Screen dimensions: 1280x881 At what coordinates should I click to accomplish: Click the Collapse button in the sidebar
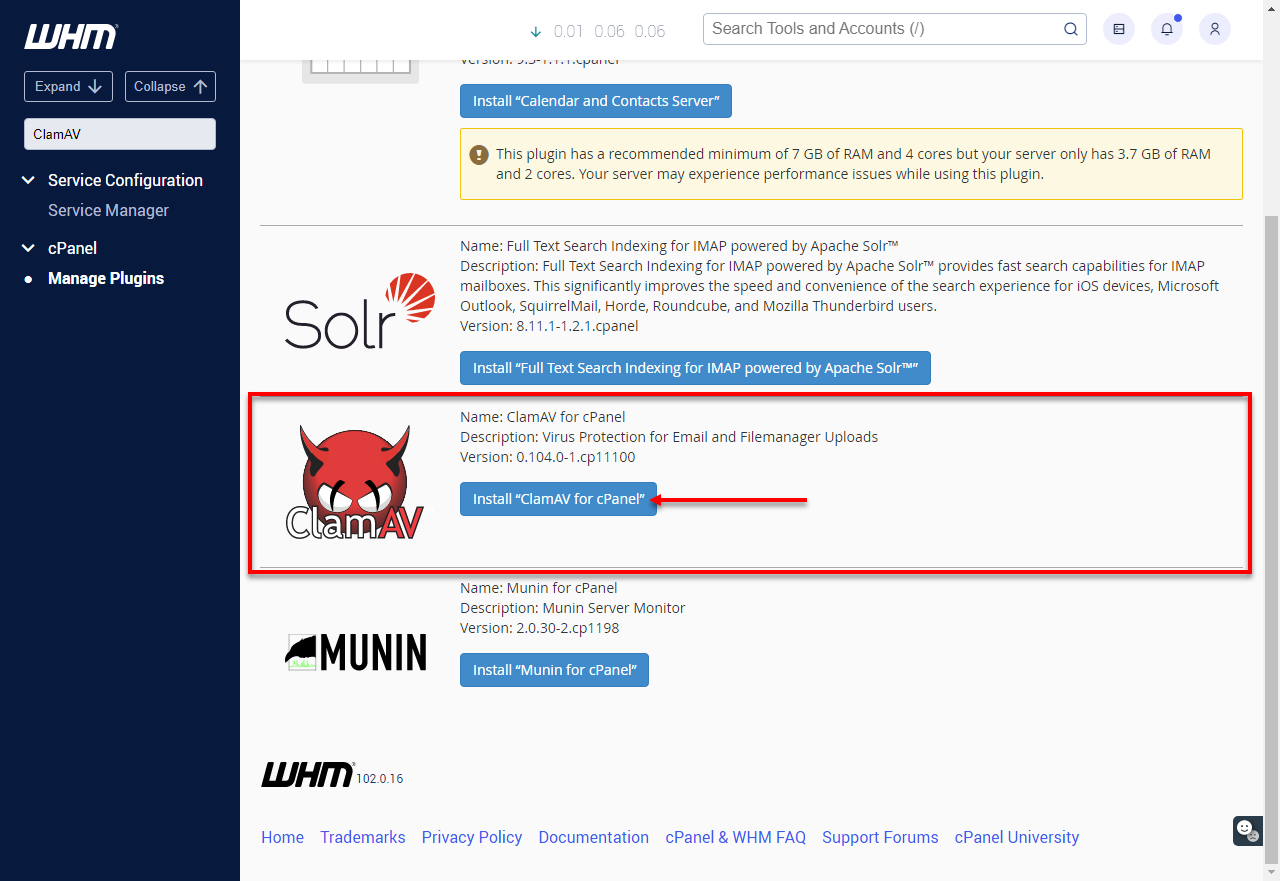coord(170,86)
